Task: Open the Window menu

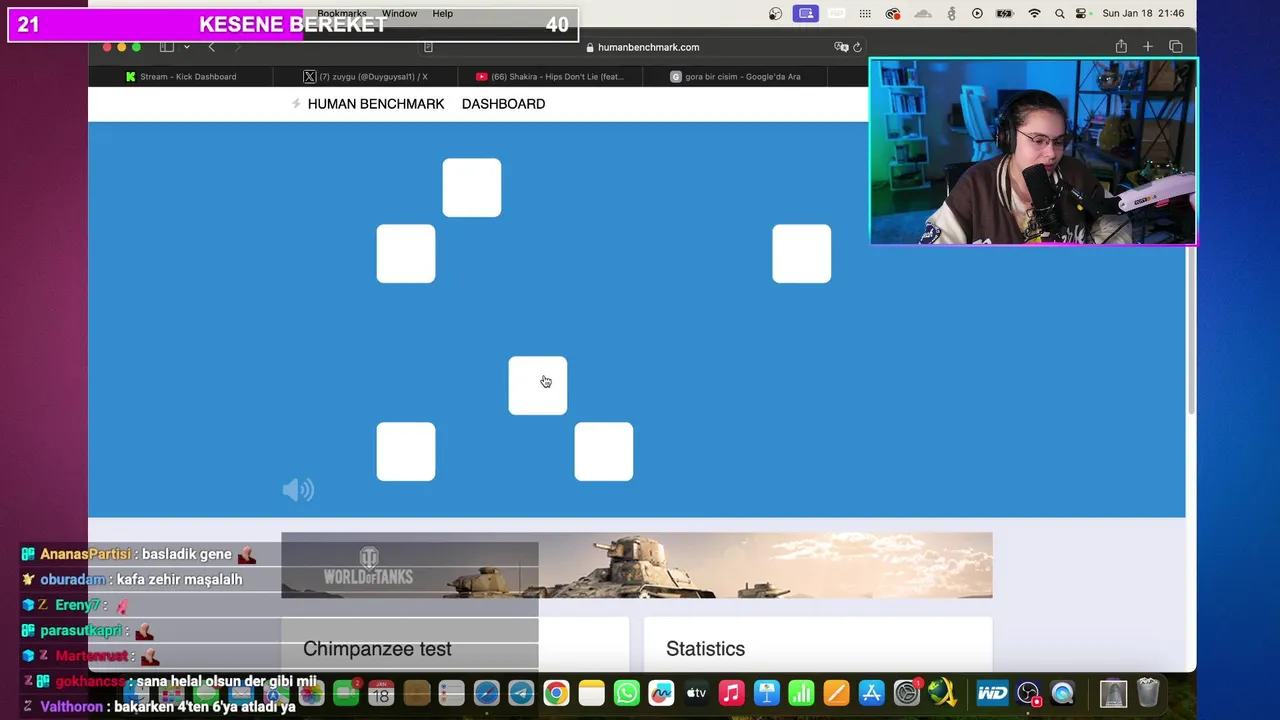Action: [x=399, y=13]
